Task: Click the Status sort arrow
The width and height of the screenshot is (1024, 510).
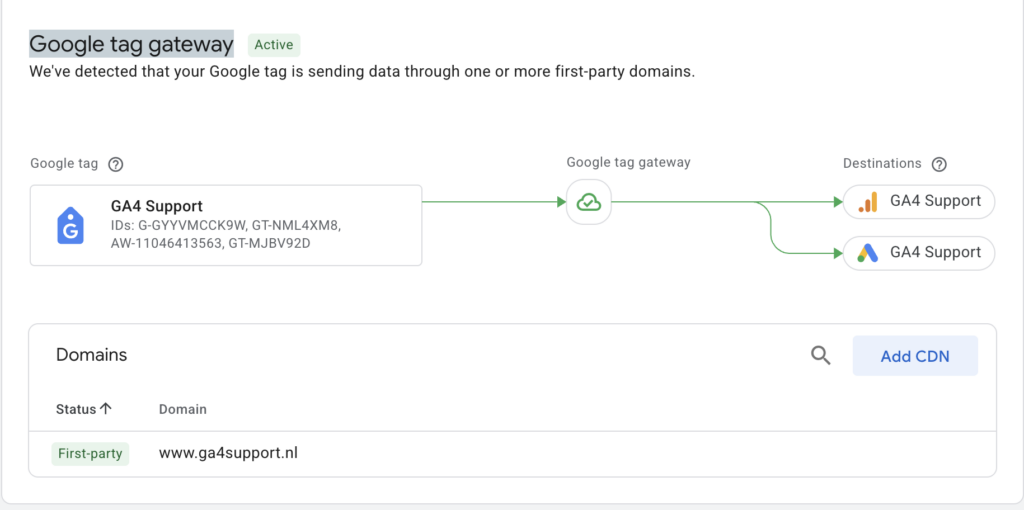Action: pos(106,409)
